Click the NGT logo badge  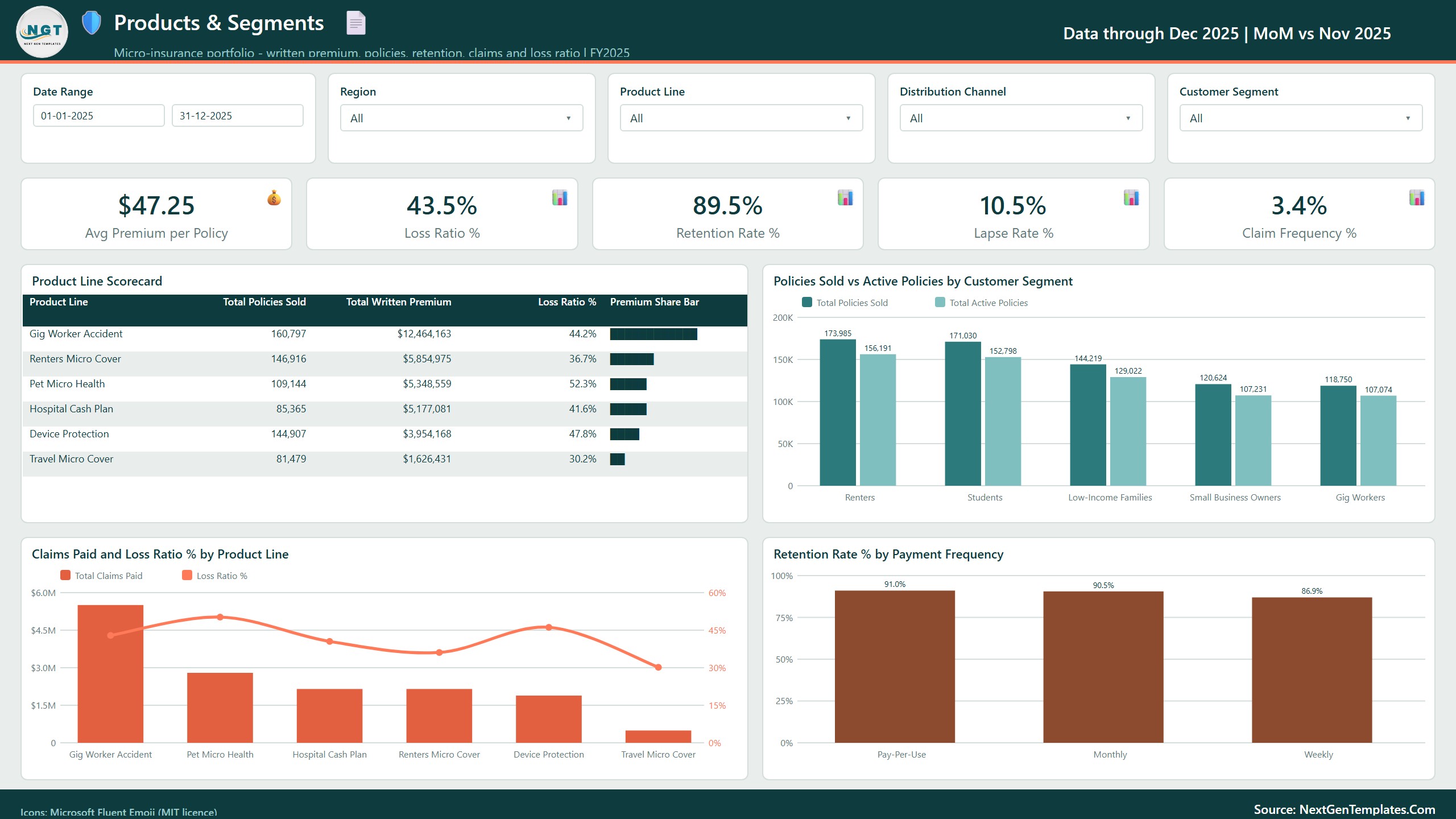point(43,32)
